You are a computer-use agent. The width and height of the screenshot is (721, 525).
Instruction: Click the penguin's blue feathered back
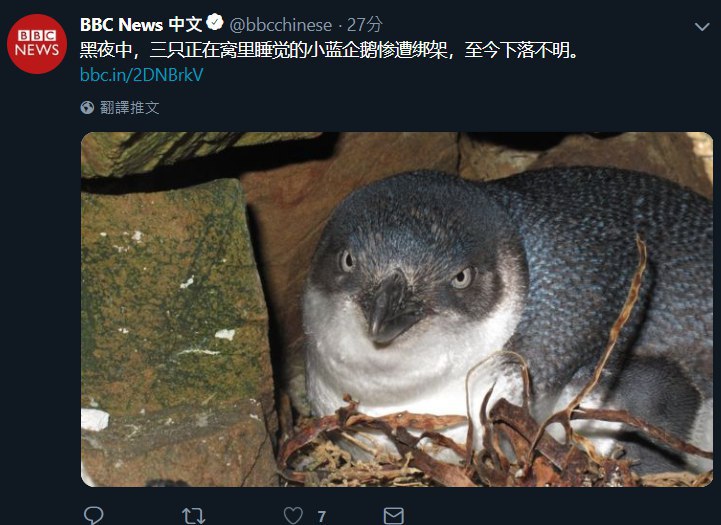click(612, 257)
